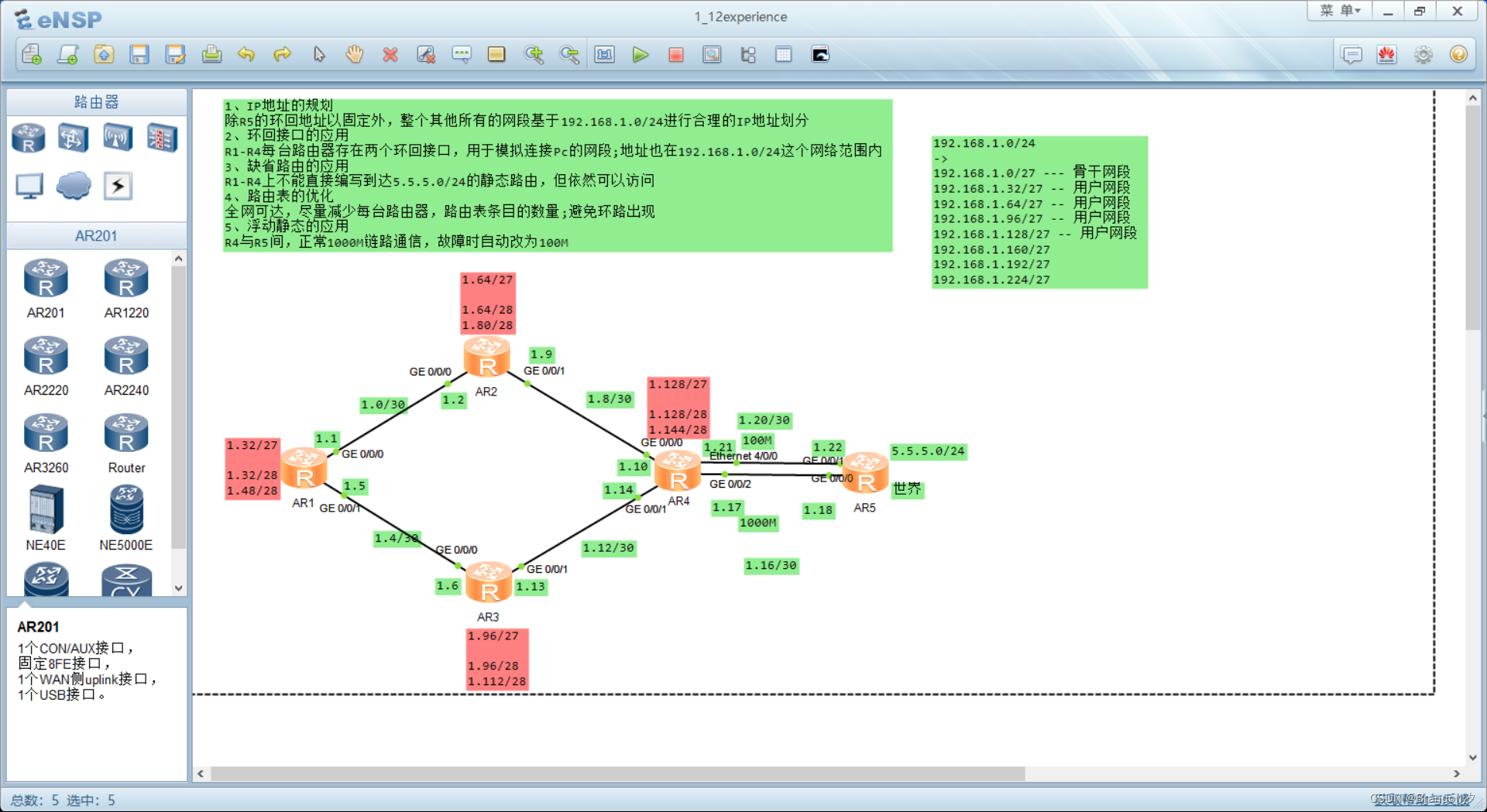
Task: Click the 5.5.5.0/24 label near AR5
Action: tap(928, 451)
